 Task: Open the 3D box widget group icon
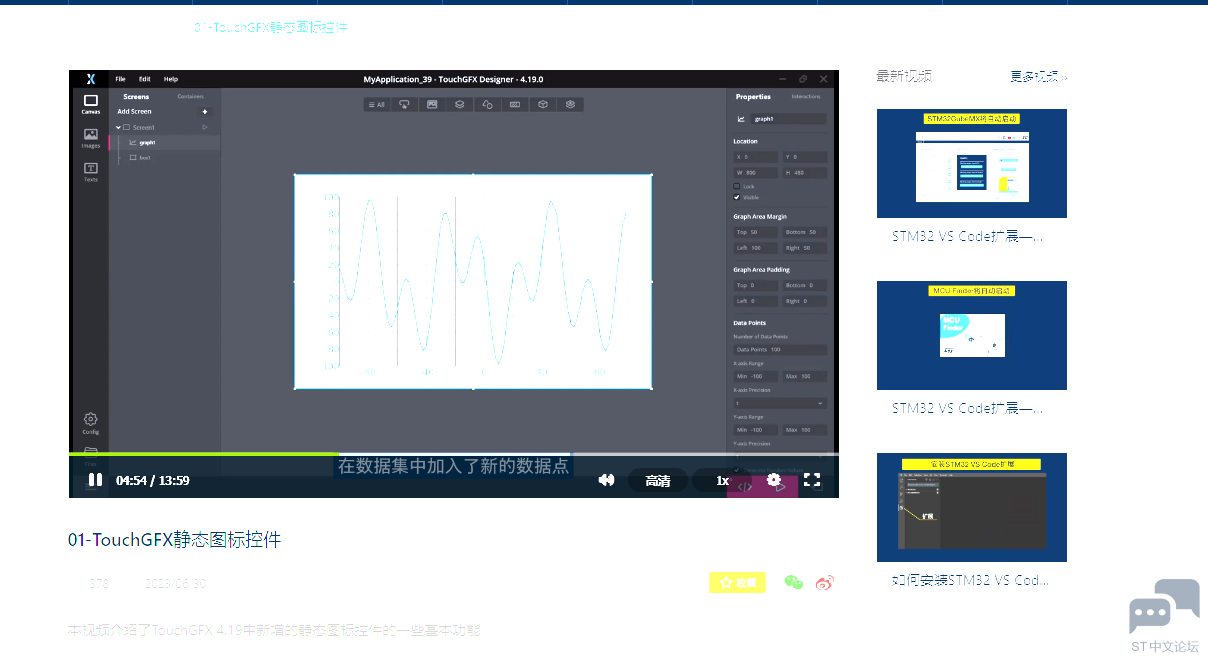(x=542, y=104)
